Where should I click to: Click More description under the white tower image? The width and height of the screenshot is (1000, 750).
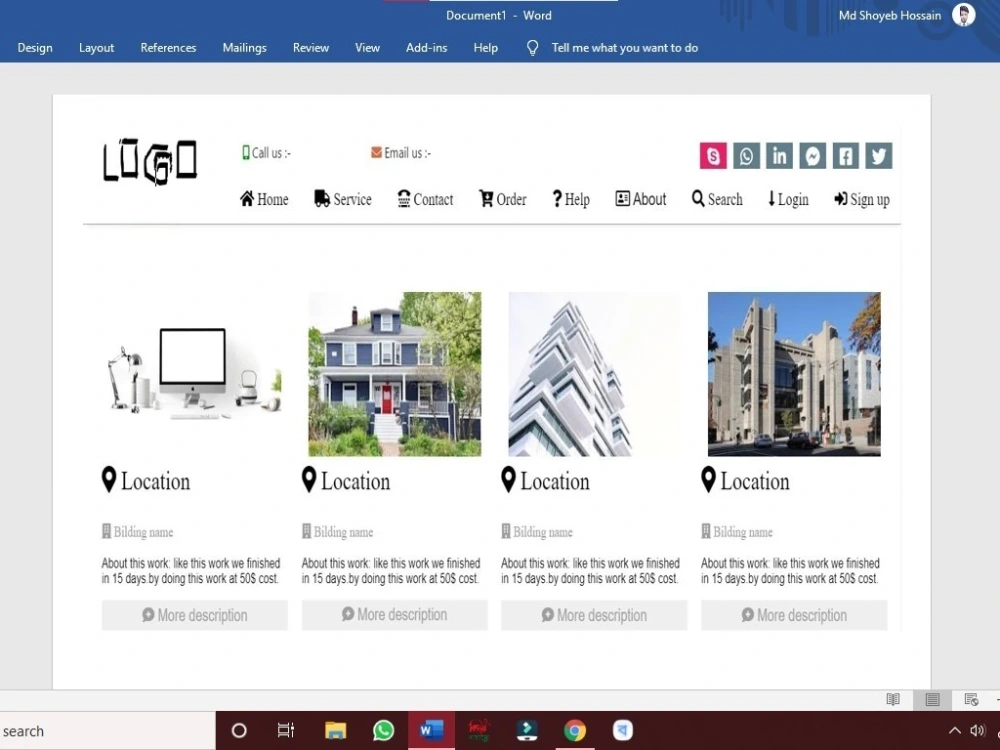click(x=594, y=615)
